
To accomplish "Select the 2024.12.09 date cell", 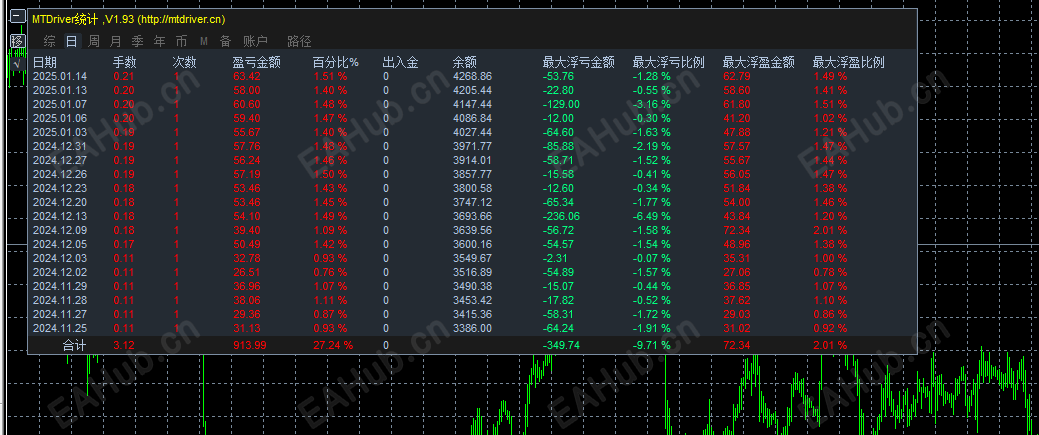I will [x=60, y=230].
